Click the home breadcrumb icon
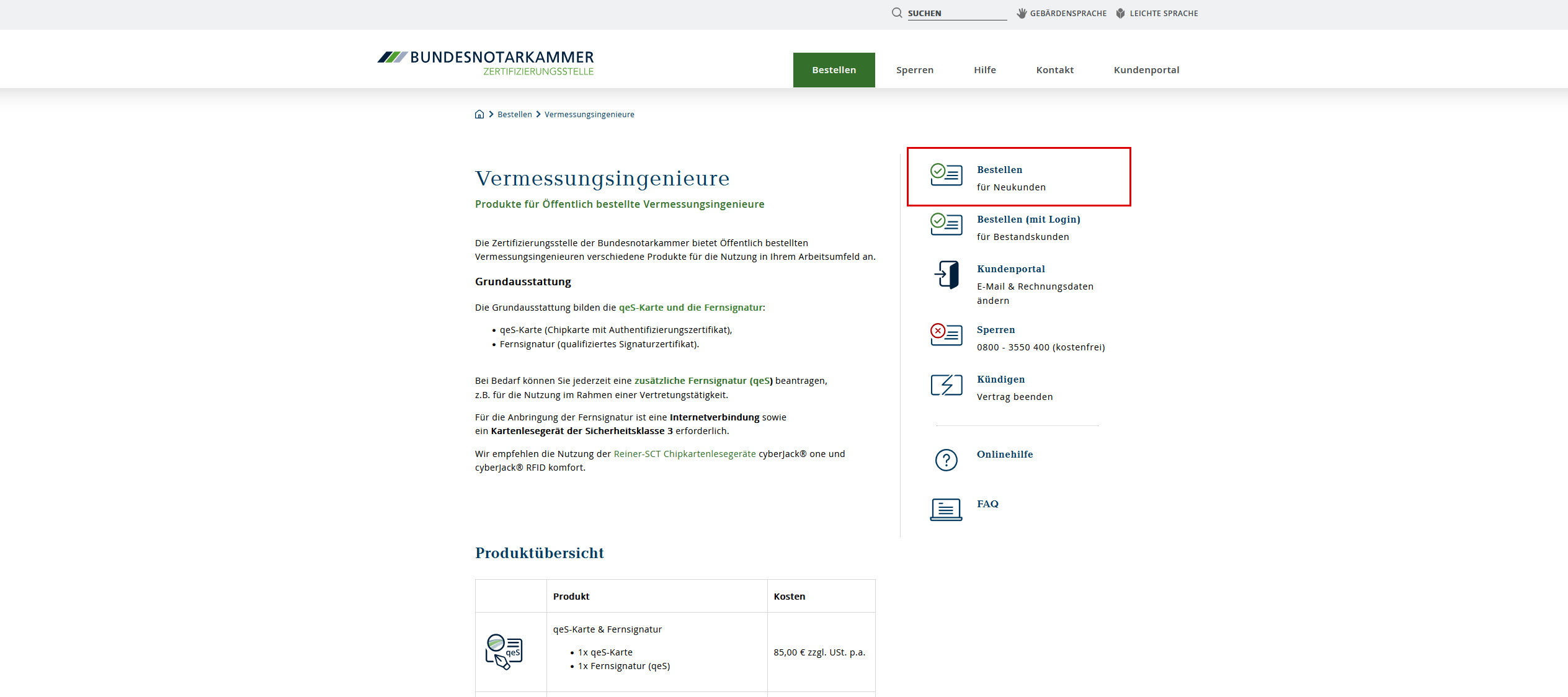 pos(479,114)
